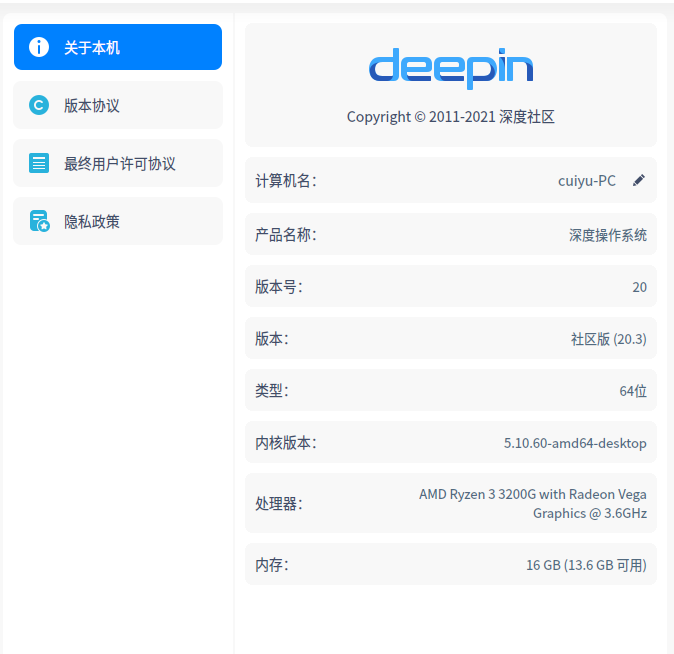Click version number value 20
This screenshot has height=654, width=674.
[x=640, y=287]
